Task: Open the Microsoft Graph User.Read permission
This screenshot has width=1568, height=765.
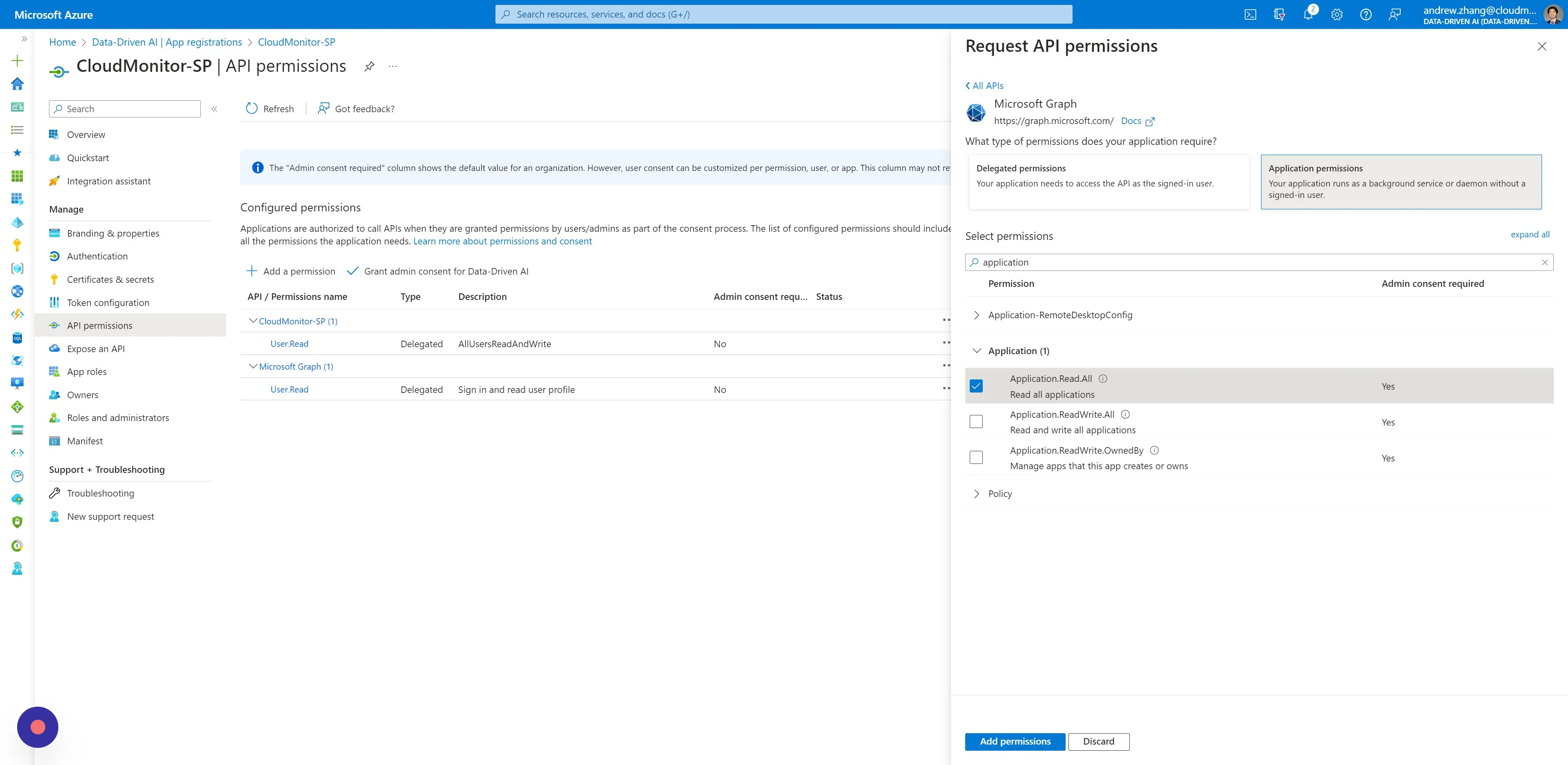Action: 289,390
